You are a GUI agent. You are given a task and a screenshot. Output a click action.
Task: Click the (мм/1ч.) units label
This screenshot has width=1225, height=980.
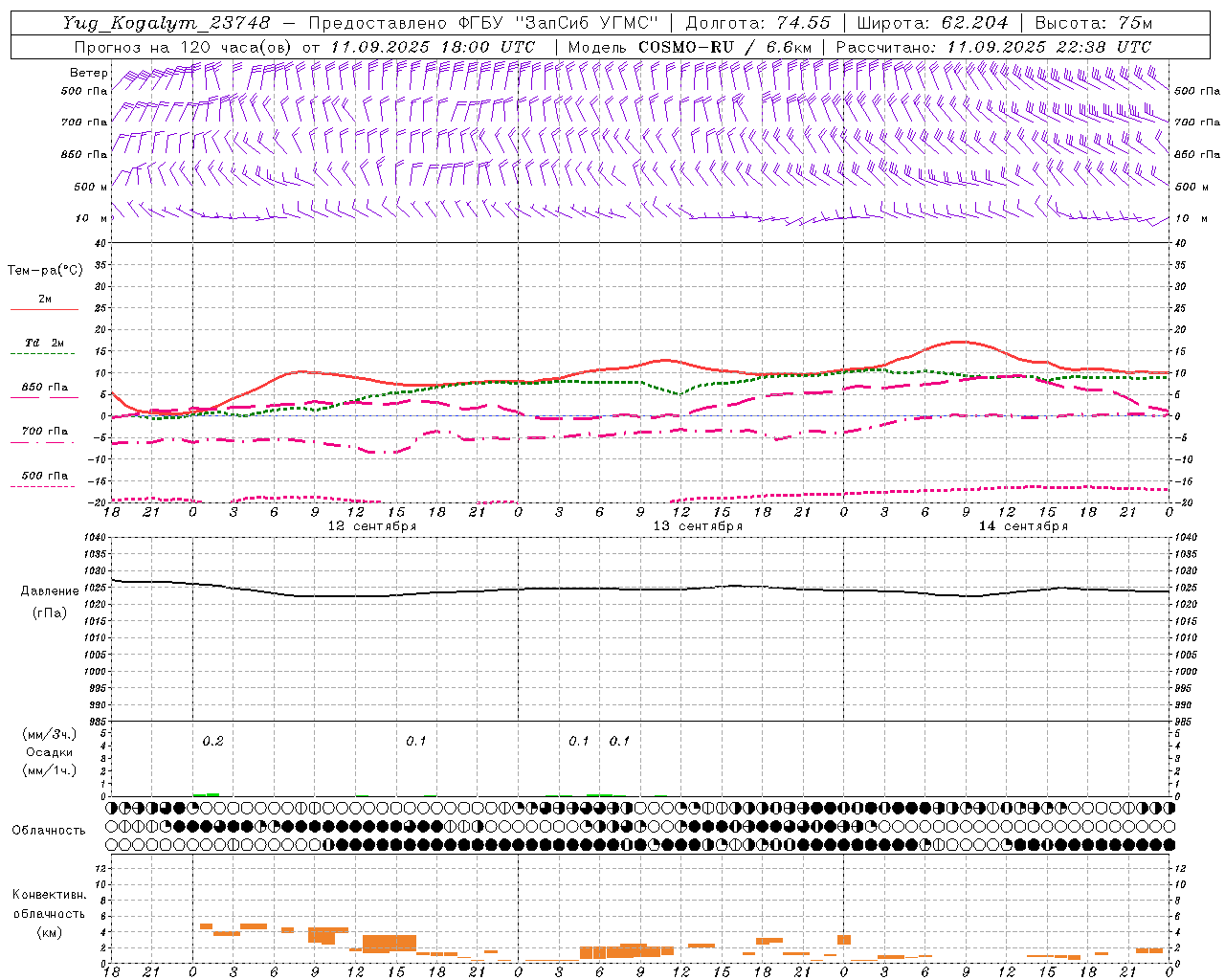coord(50,770)
